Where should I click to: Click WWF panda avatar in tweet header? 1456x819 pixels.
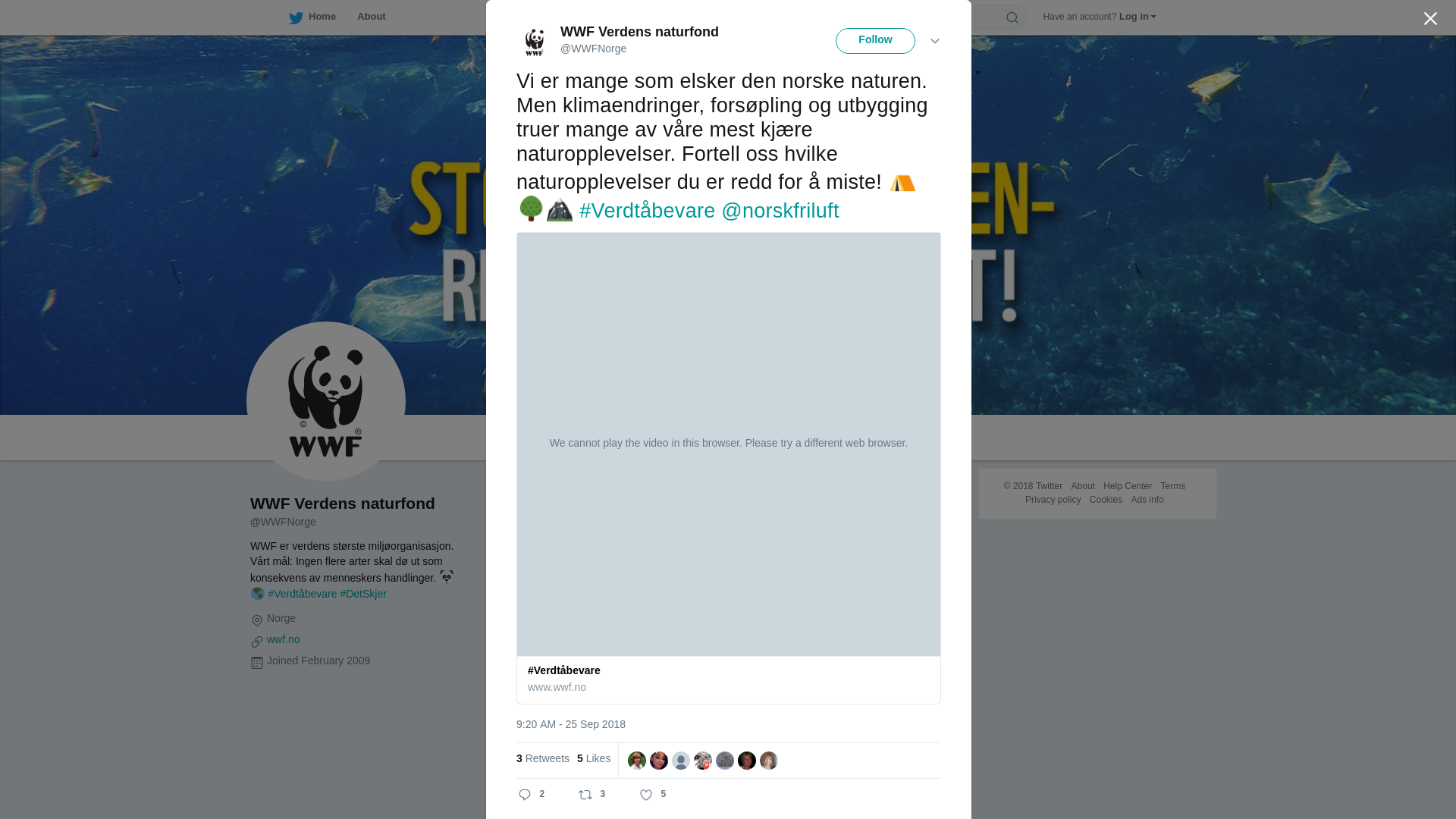pos(535,41)
